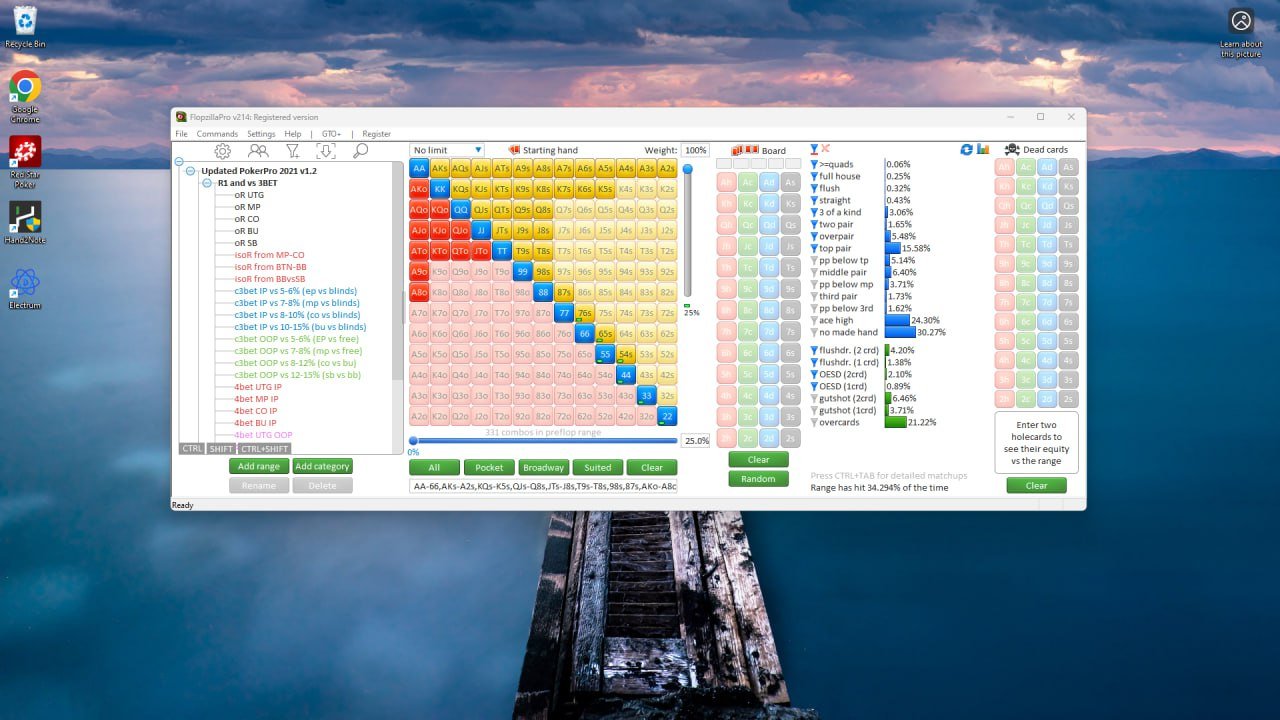This screenshot has height=720, width=1280.
Task: Select the AKs cell in hand matrix
Action: pyautogui.click(x=440, y=168)
